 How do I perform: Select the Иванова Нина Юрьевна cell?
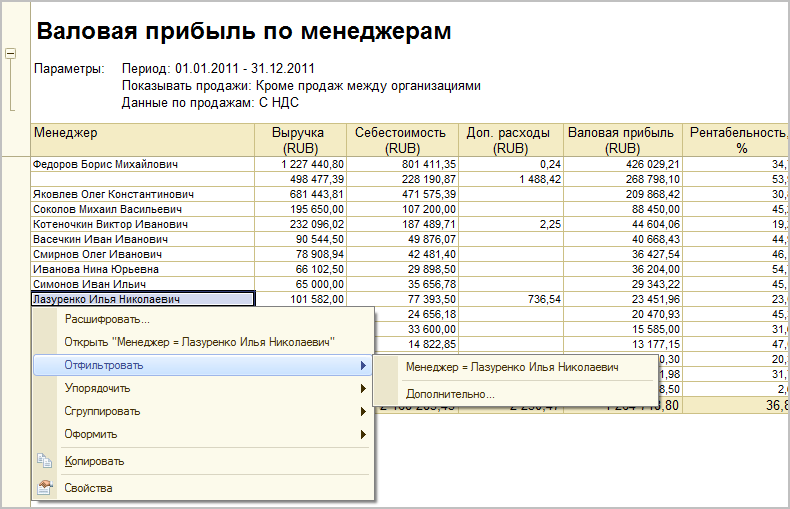pos(143,269)
